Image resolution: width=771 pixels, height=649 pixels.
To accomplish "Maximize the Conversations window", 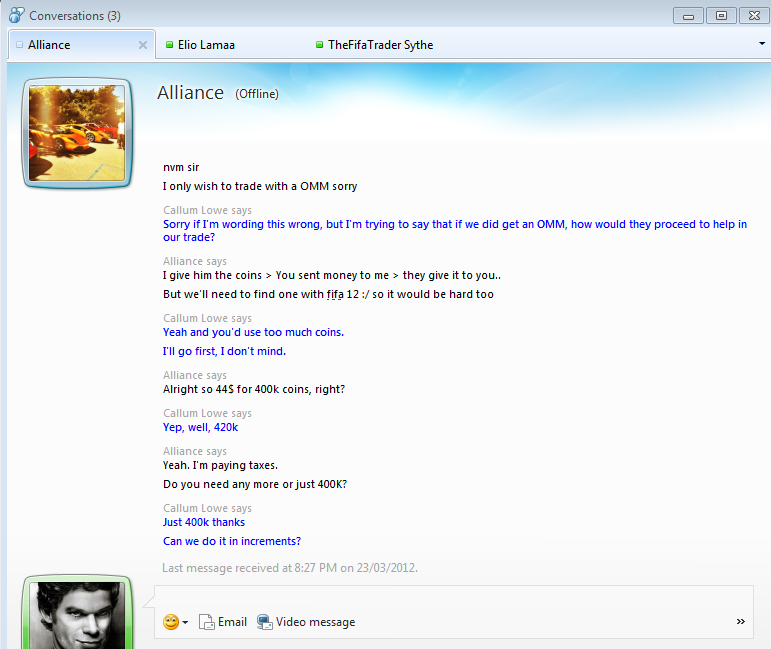I will pyautogui.click(x=721, y=16).
